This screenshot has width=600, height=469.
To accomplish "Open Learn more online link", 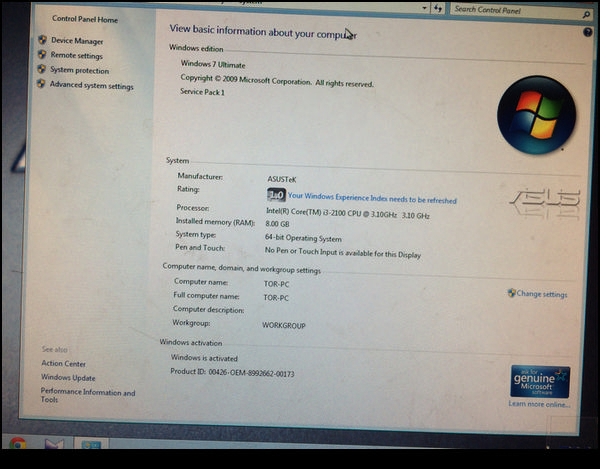I will (539, 404).
